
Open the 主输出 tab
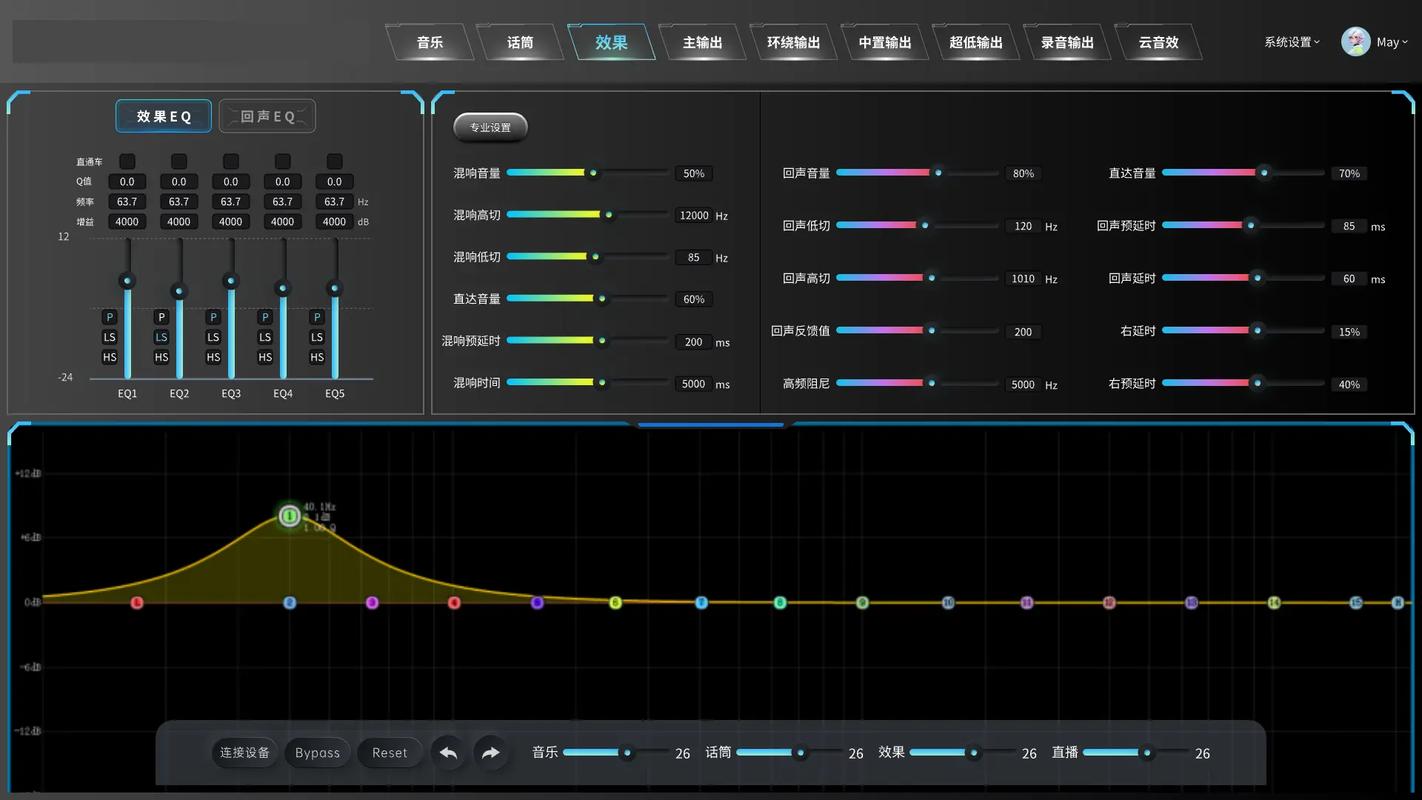pos(703,42)
